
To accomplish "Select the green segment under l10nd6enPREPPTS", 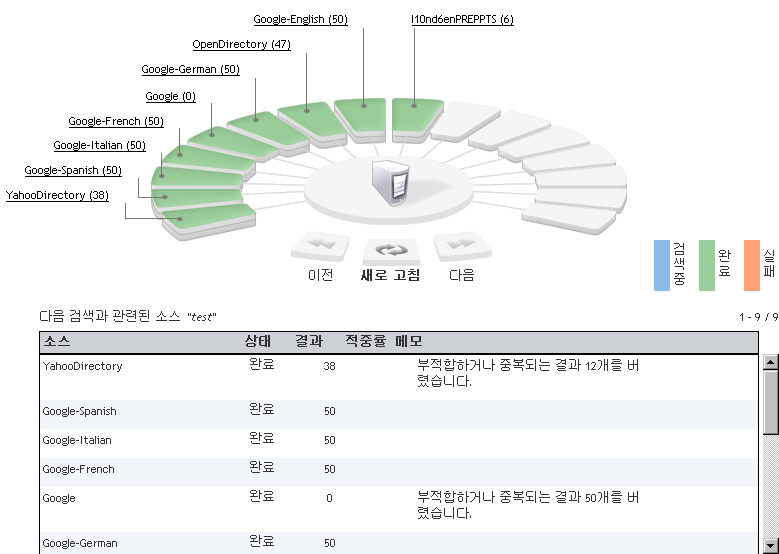I will coord(416,115).
